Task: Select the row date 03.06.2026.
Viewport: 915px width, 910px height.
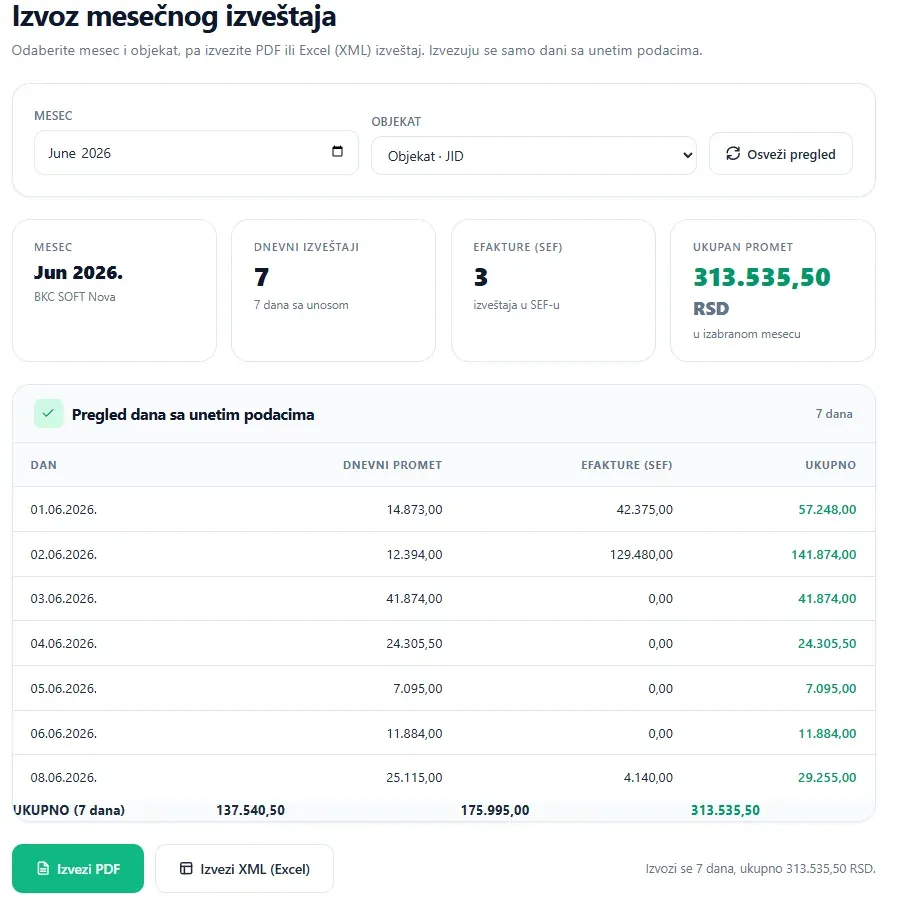Action: (64, 599)
